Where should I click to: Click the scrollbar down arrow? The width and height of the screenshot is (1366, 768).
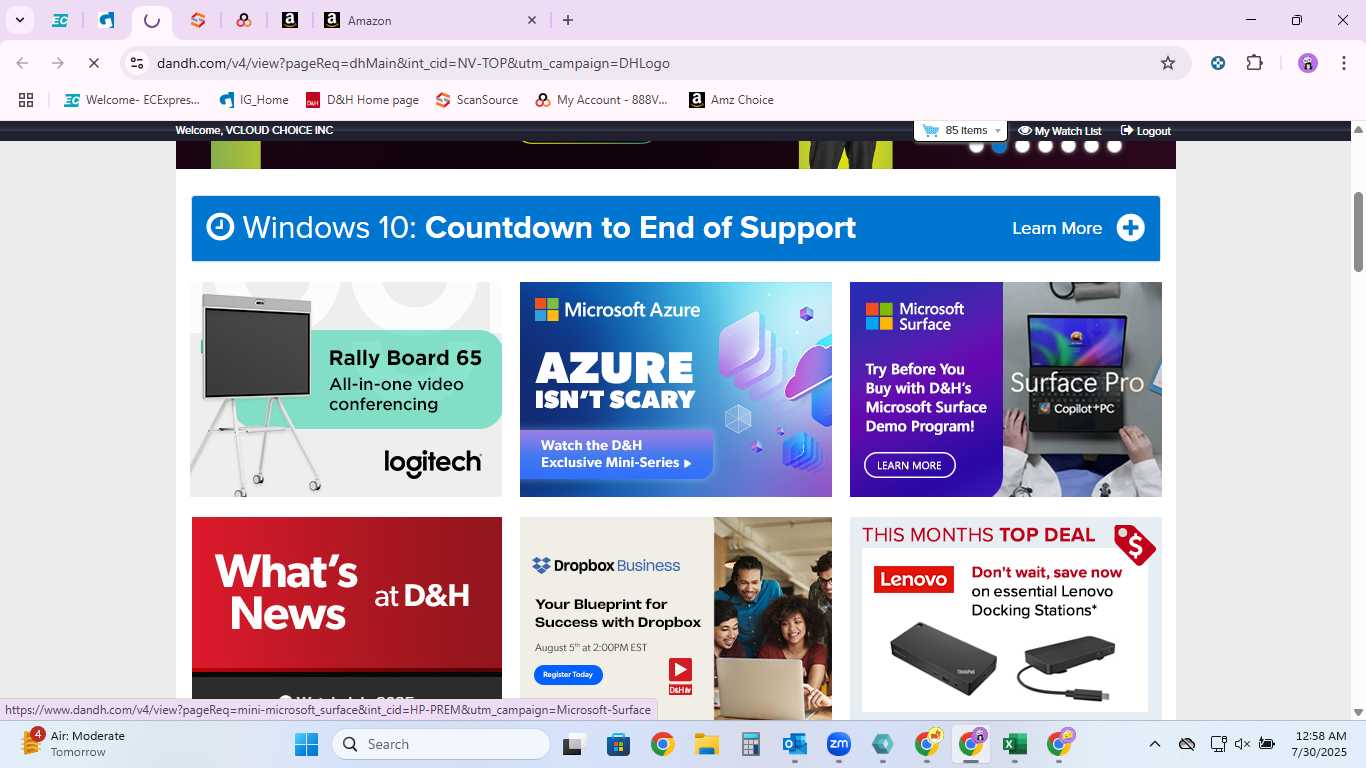1358,712
